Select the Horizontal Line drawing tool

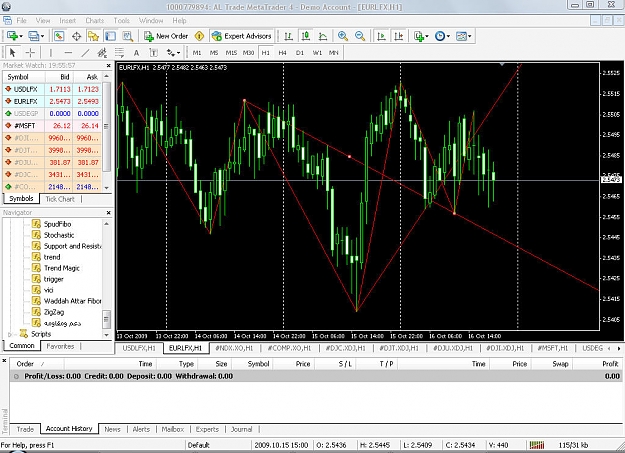pos(68,53)
